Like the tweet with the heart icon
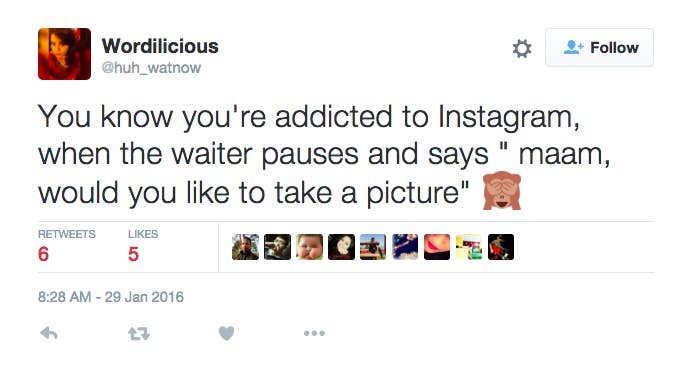Image resolution: width=693 pixels, height=374 pixels. (226, 333)
